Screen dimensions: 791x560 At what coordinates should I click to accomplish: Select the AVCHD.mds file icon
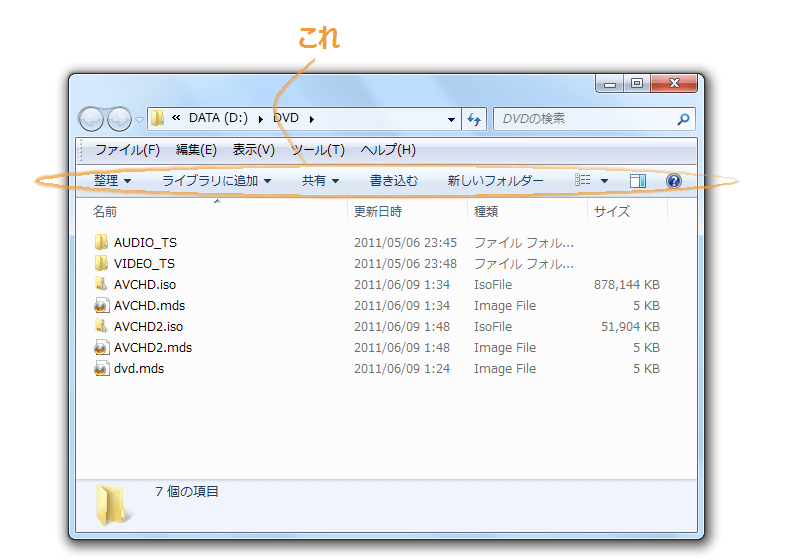click(x=101, y=305)
